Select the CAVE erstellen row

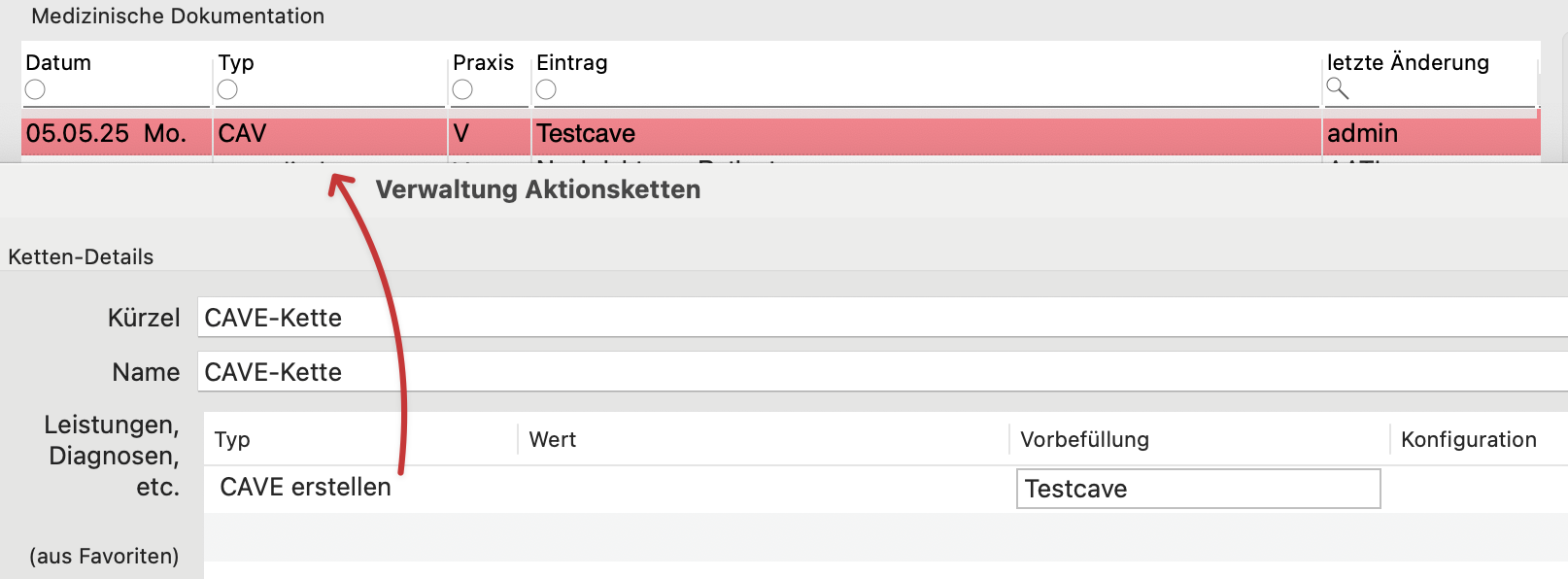[x=885, y=489]
